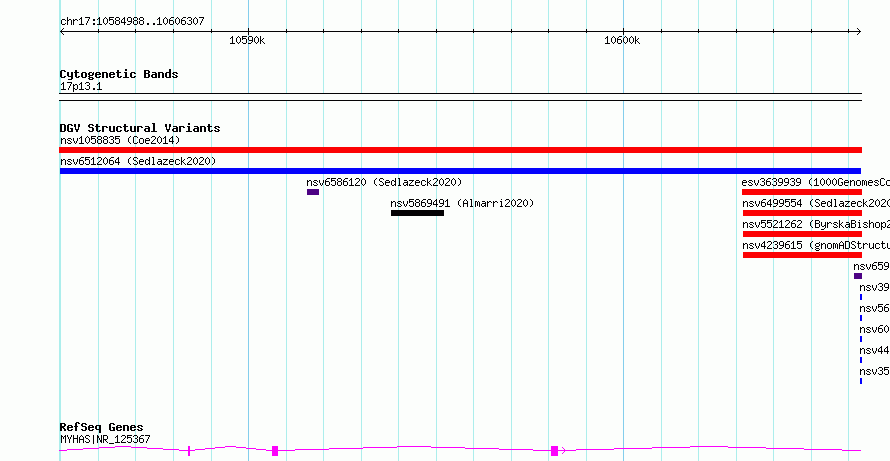This screenshot has width=890, height=461.
Task: Click the ruler's left arrowhead
Action: pyautogui.click(x=63, y=31)
